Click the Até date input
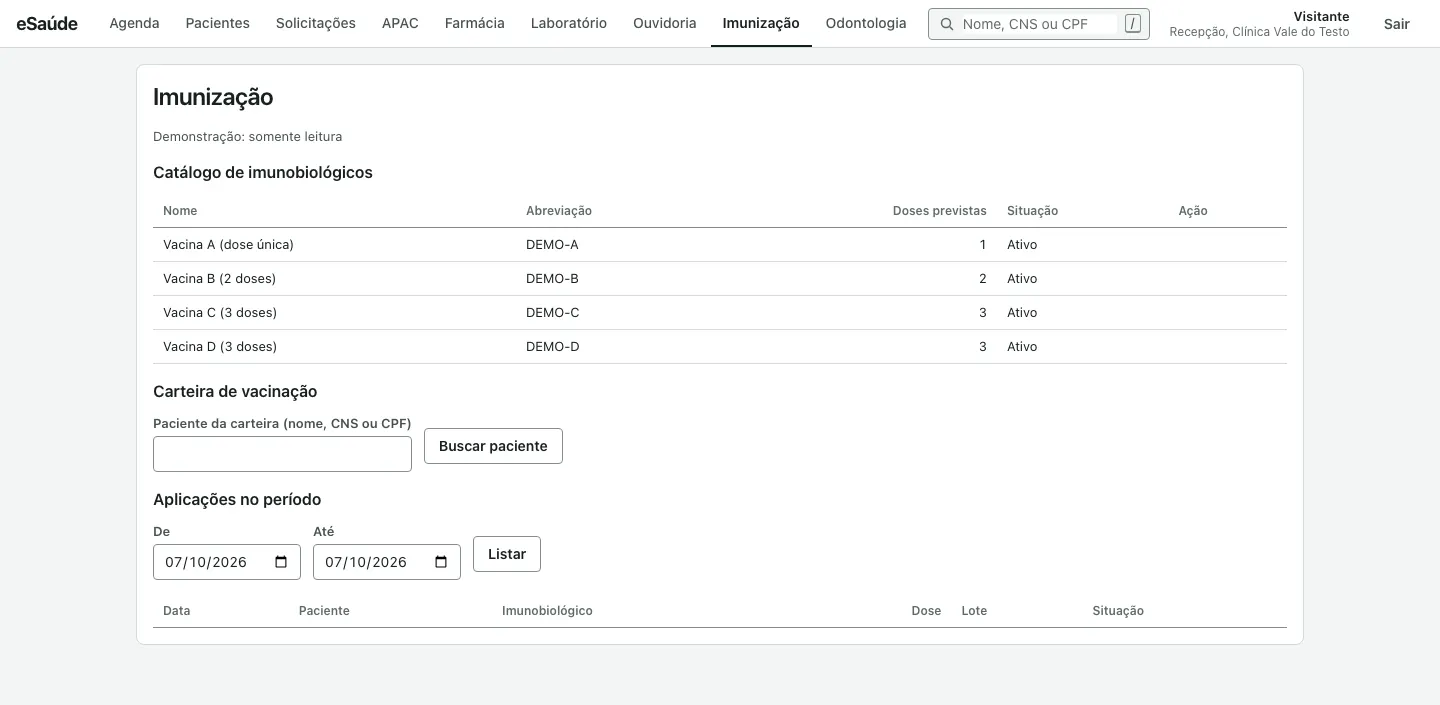 pyautogui.click(x=387, y=562)
